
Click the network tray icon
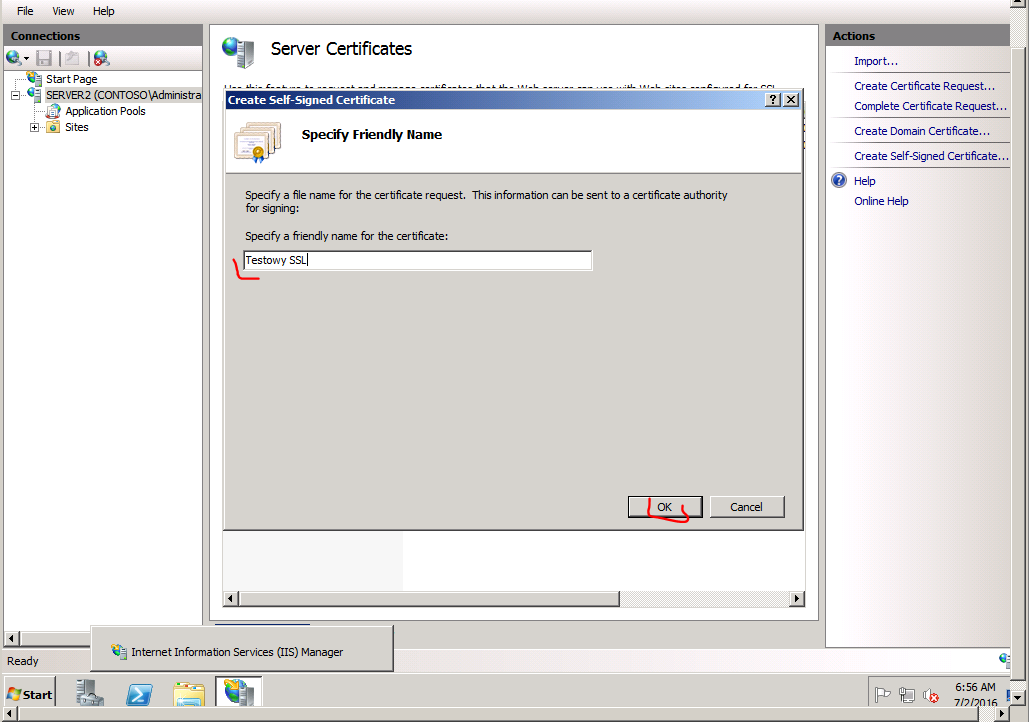pyautogui.click(x=907, y=694)
